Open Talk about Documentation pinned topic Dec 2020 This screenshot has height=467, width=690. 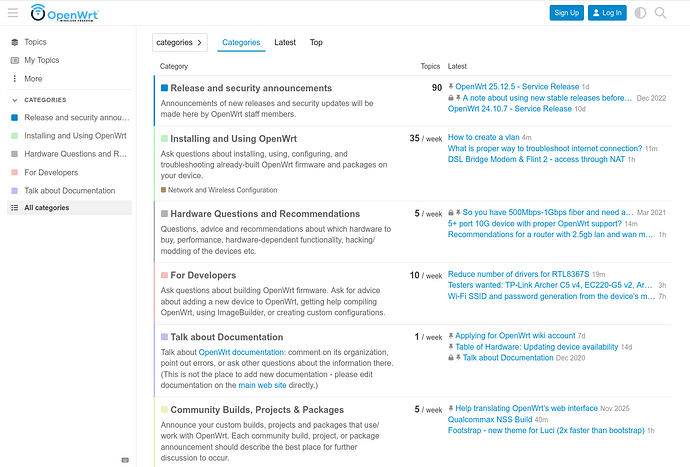click(508, 358)
